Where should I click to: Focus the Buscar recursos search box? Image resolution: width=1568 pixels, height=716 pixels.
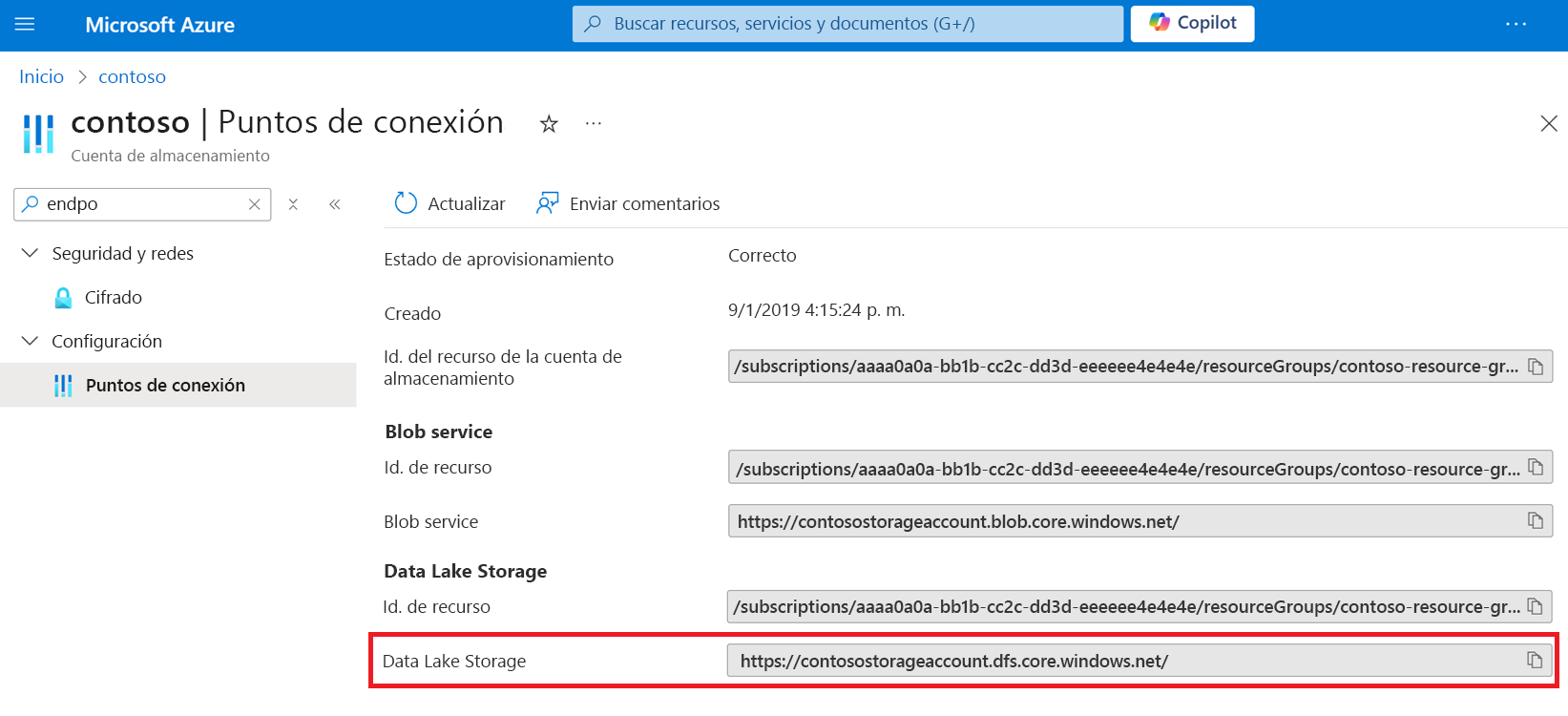pyautogui.click(x=847, y=24)
